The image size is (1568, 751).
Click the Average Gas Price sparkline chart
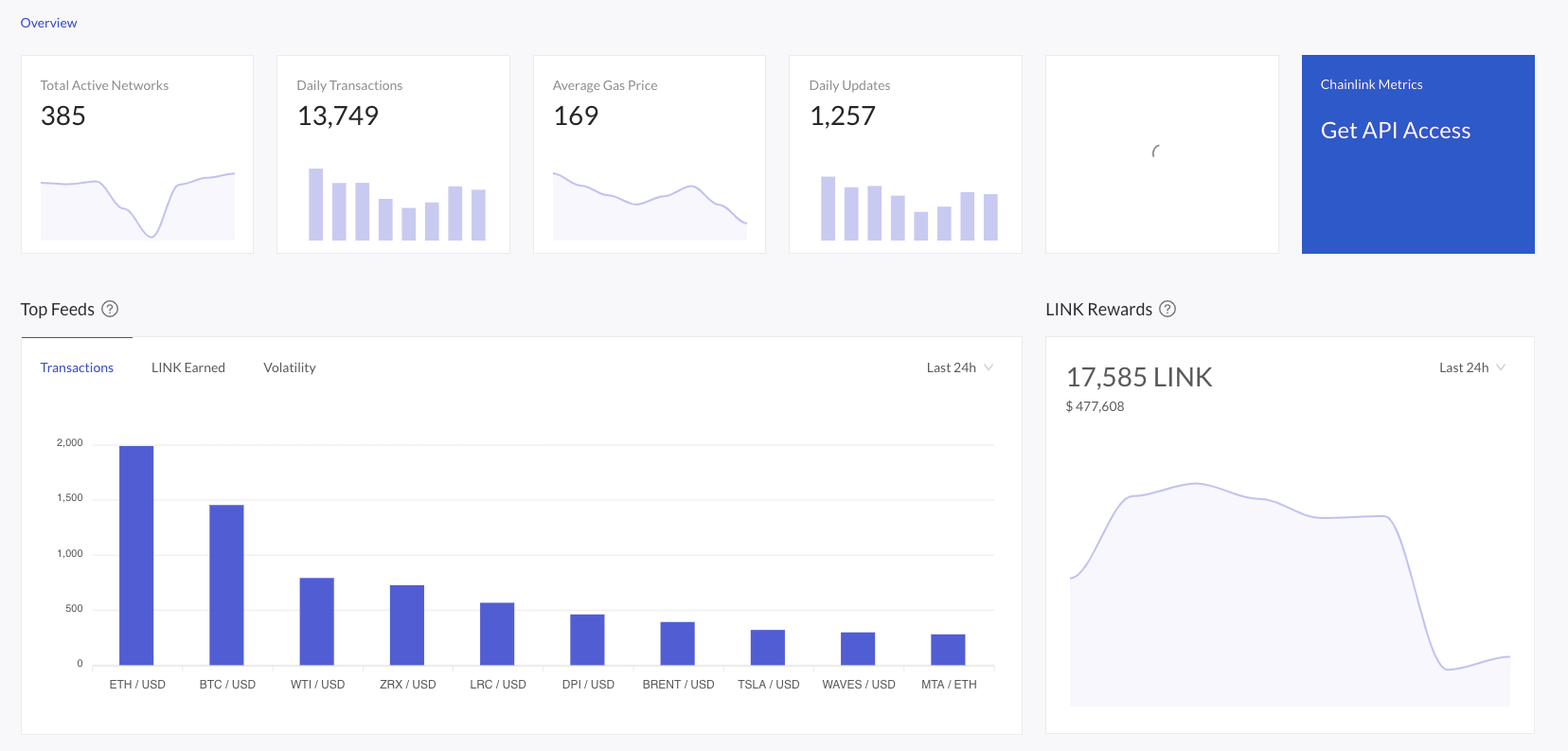pyautogui.click(x=650, y=206)
